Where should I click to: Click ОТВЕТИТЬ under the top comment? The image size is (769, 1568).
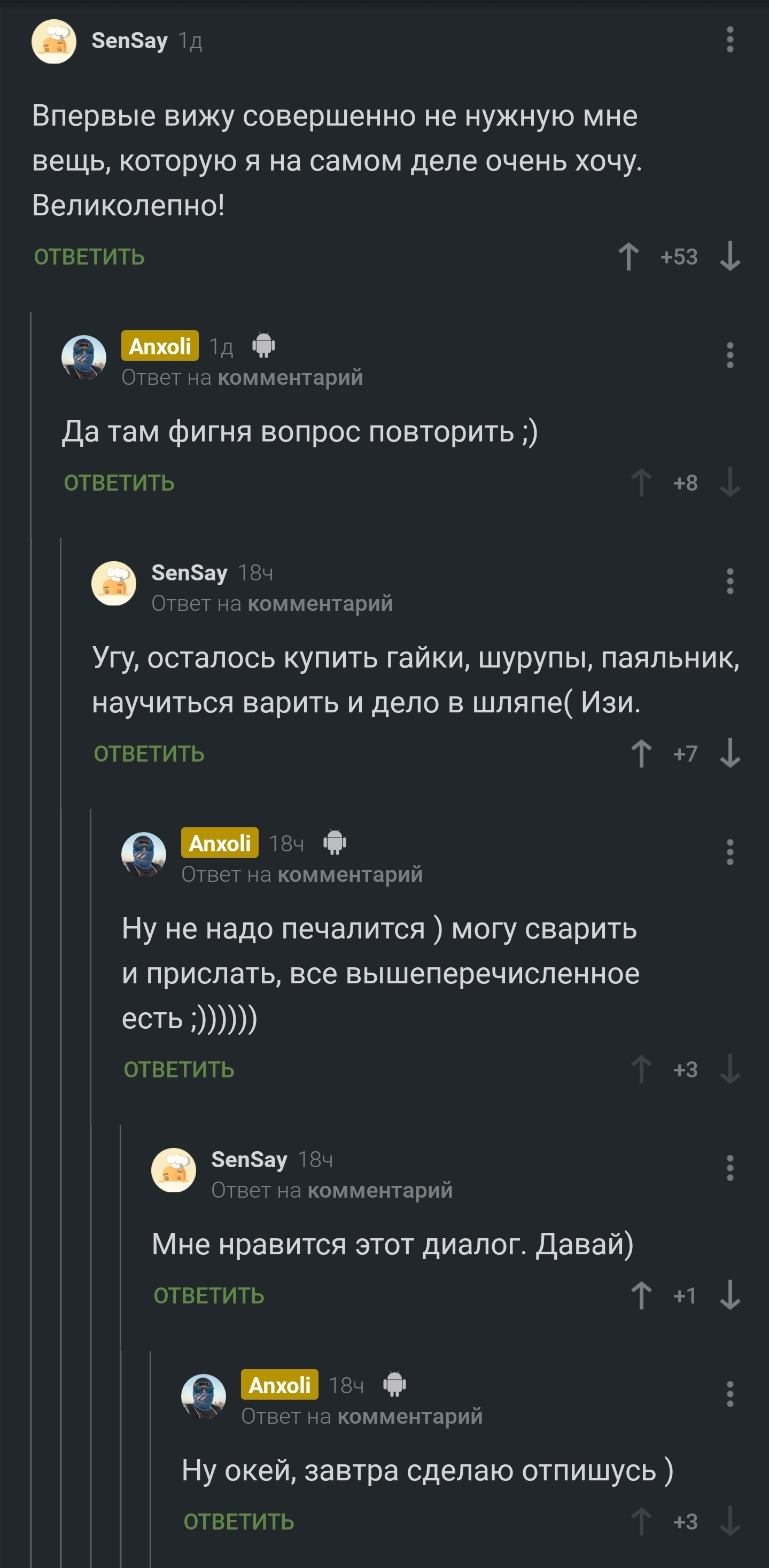[x=89, y=257]
